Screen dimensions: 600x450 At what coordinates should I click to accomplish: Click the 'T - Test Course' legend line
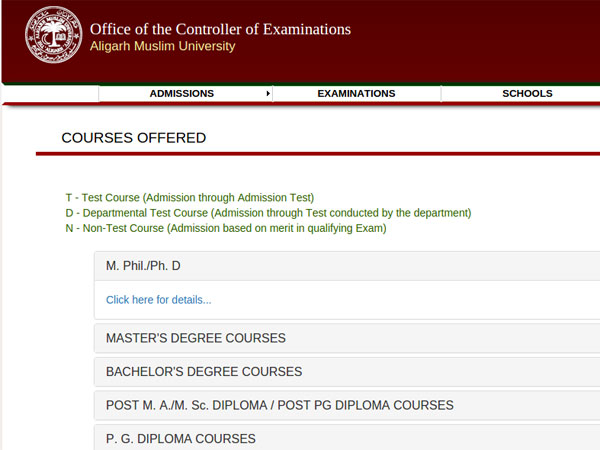click(190, 198)
